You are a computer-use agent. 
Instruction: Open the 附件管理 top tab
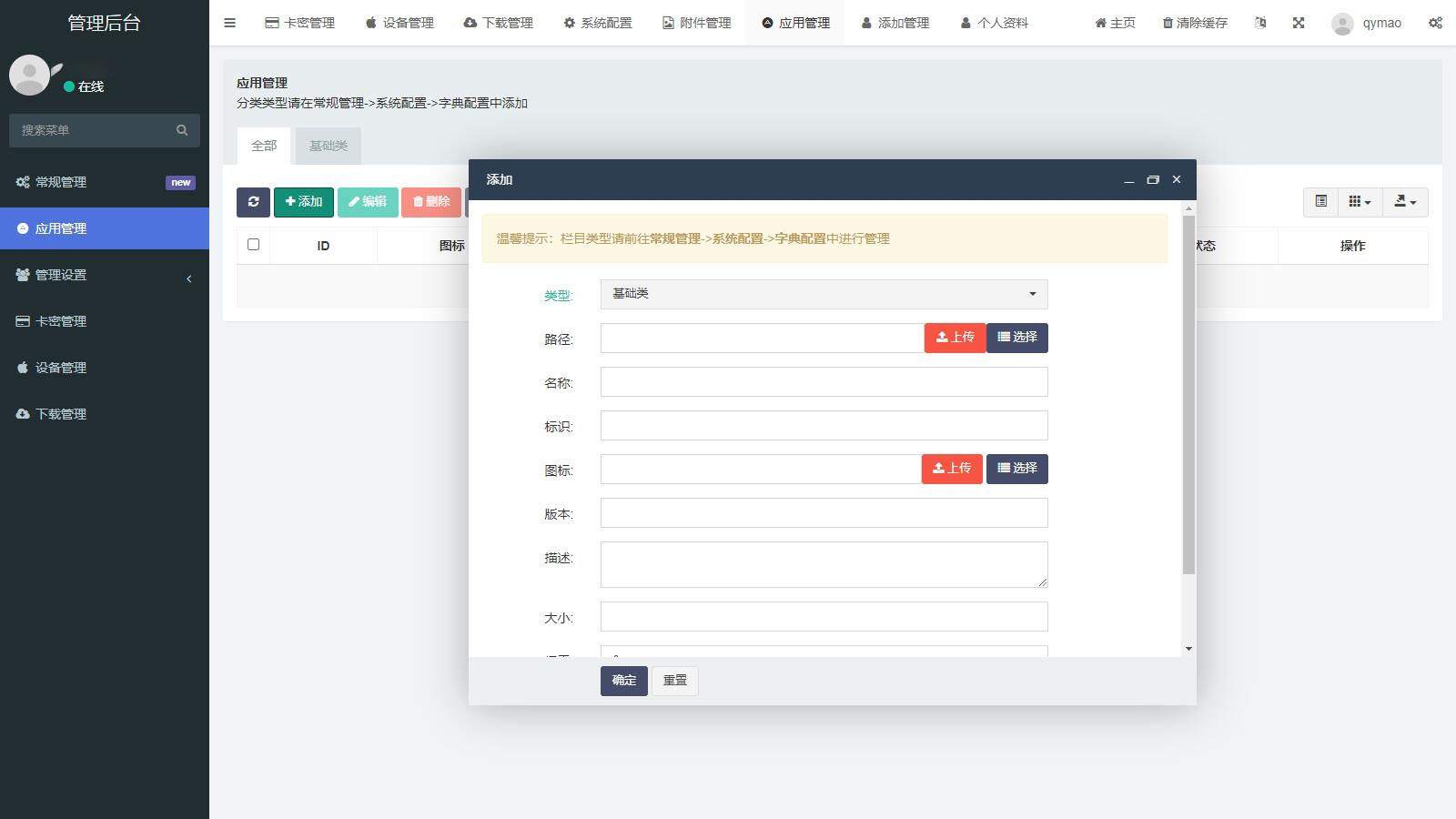(x=696, y=23)
